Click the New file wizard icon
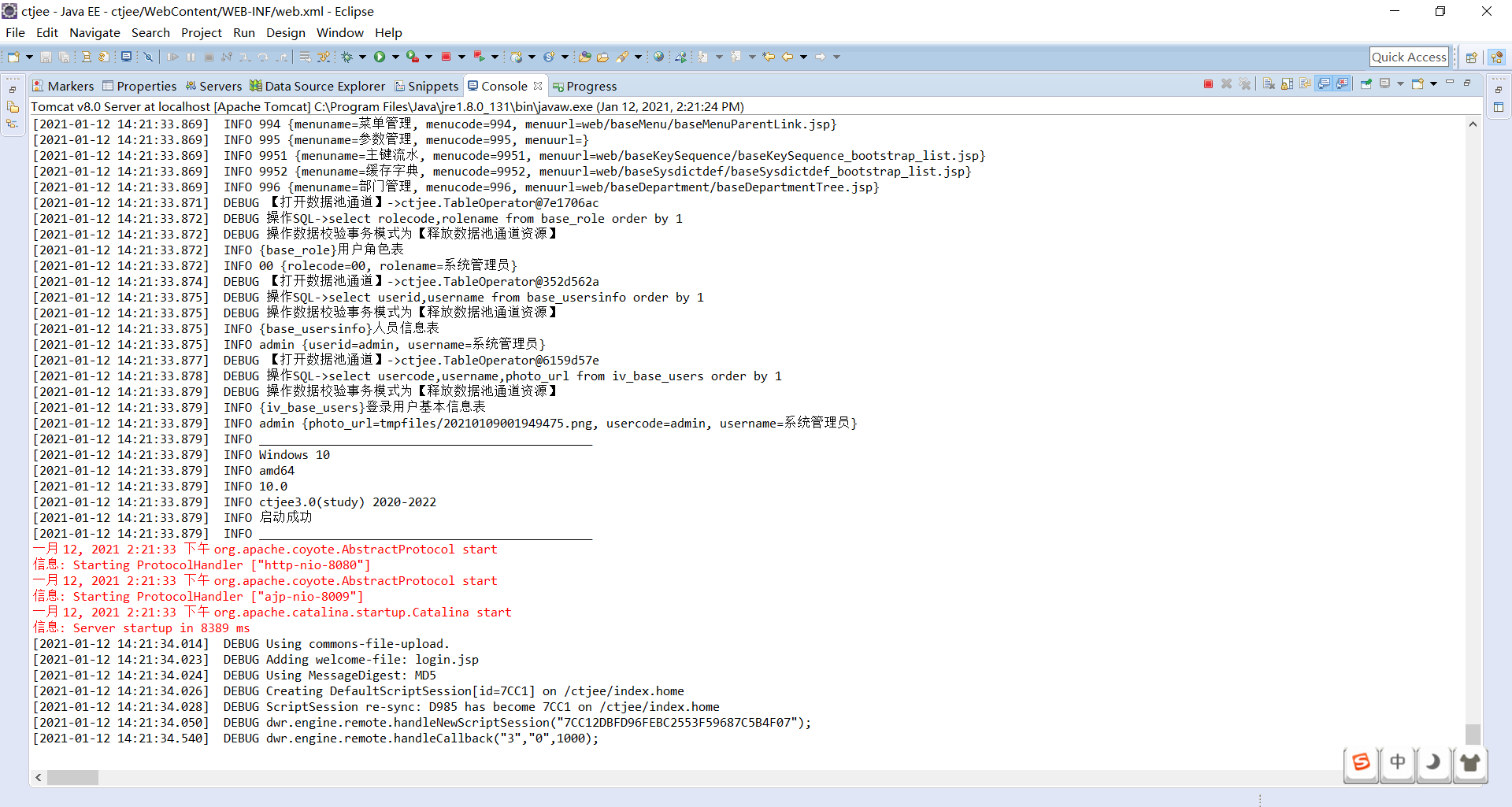Image resolution: width=1512 pixels, height=807 pixels. (13, 57)
